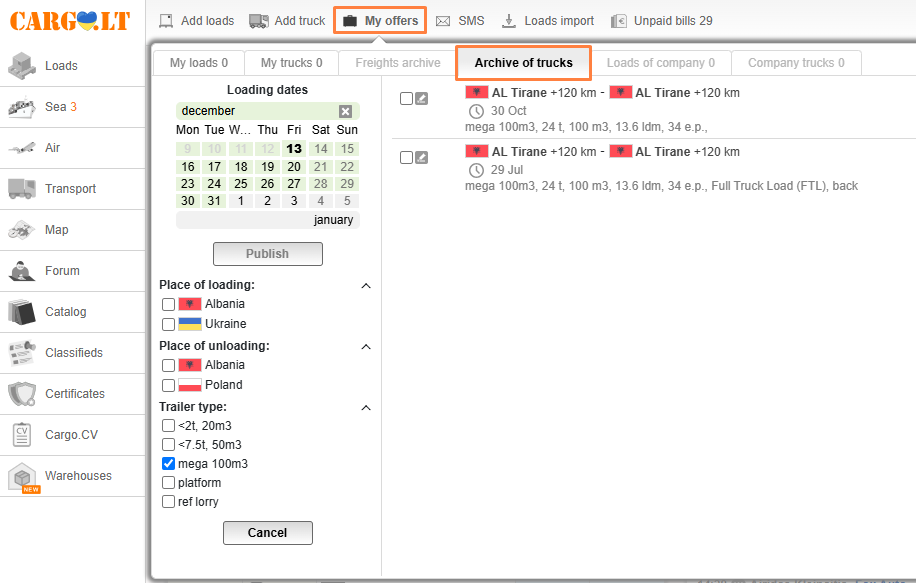Click the Map icon in the sidebar
This screenshot has width=916, height=583.
click(22, 230)
